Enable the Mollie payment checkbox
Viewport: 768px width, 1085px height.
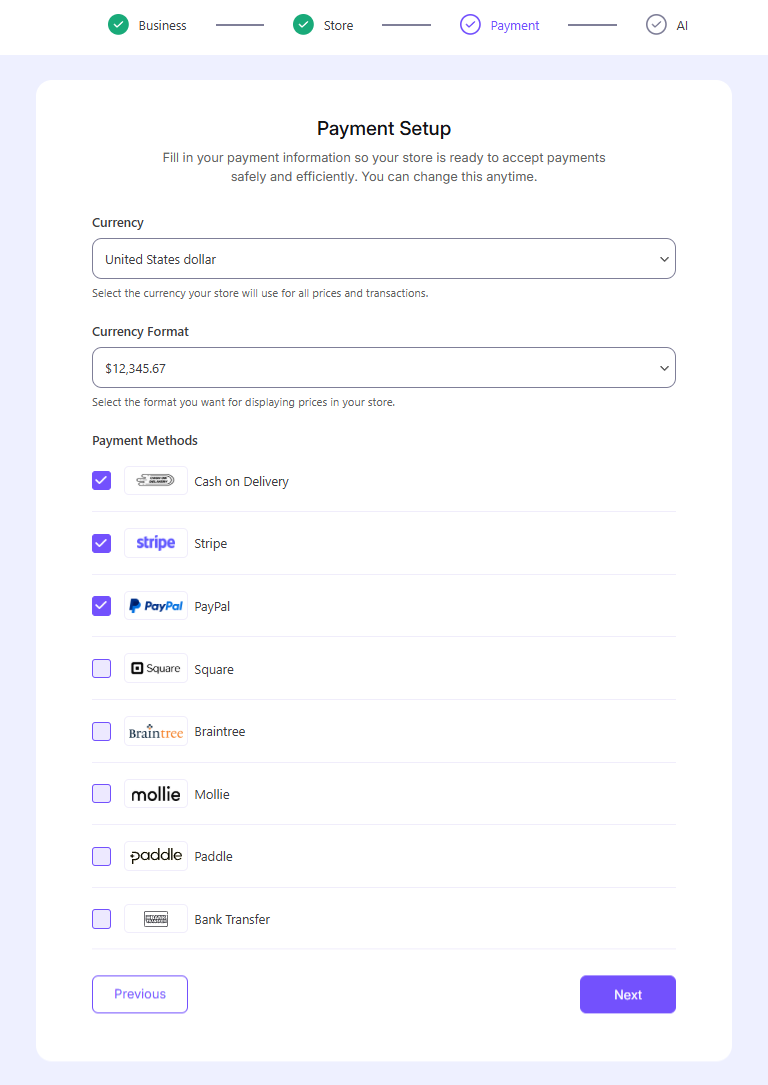102,794
